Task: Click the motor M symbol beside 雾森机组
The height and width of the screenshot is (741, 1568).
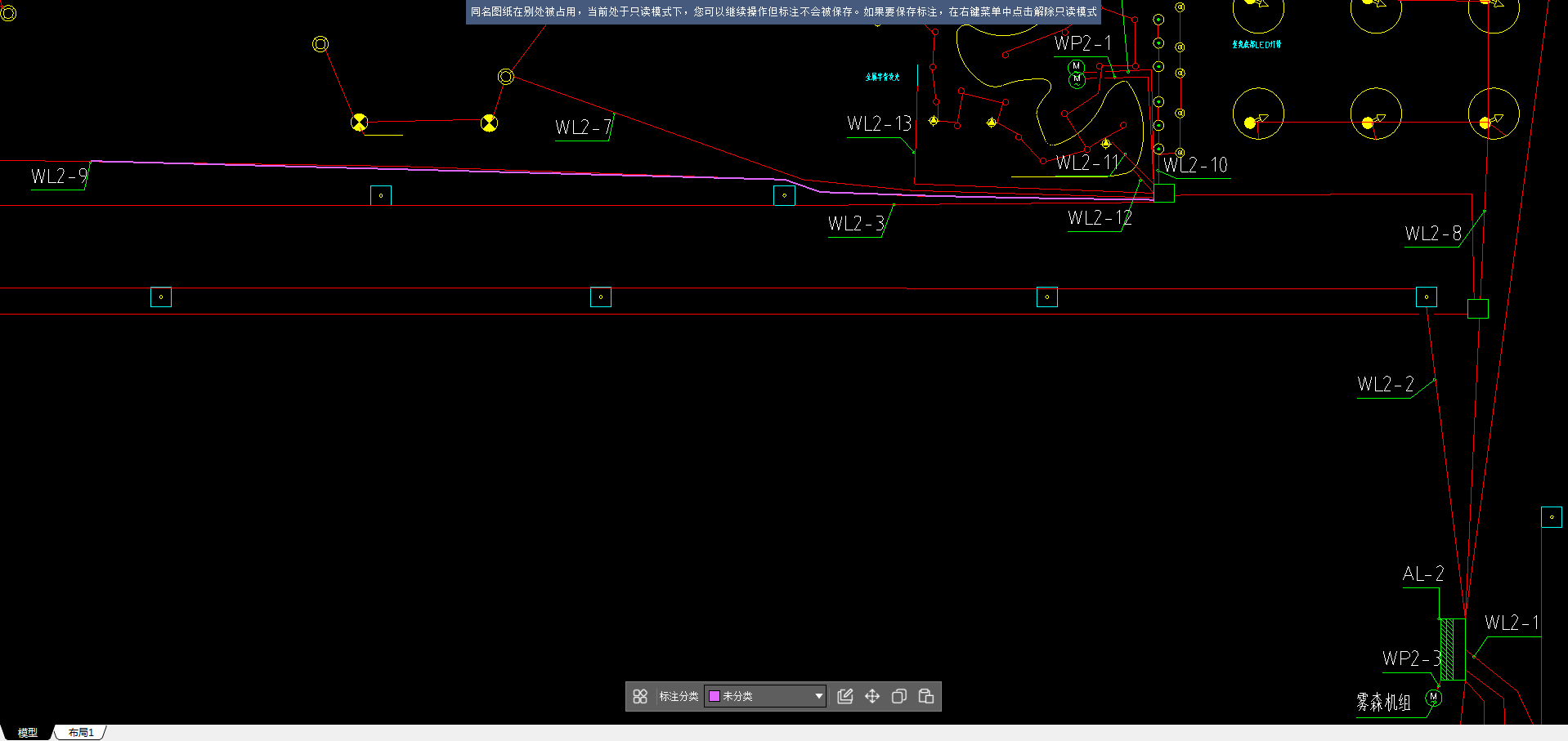Action: (1433, 698)
